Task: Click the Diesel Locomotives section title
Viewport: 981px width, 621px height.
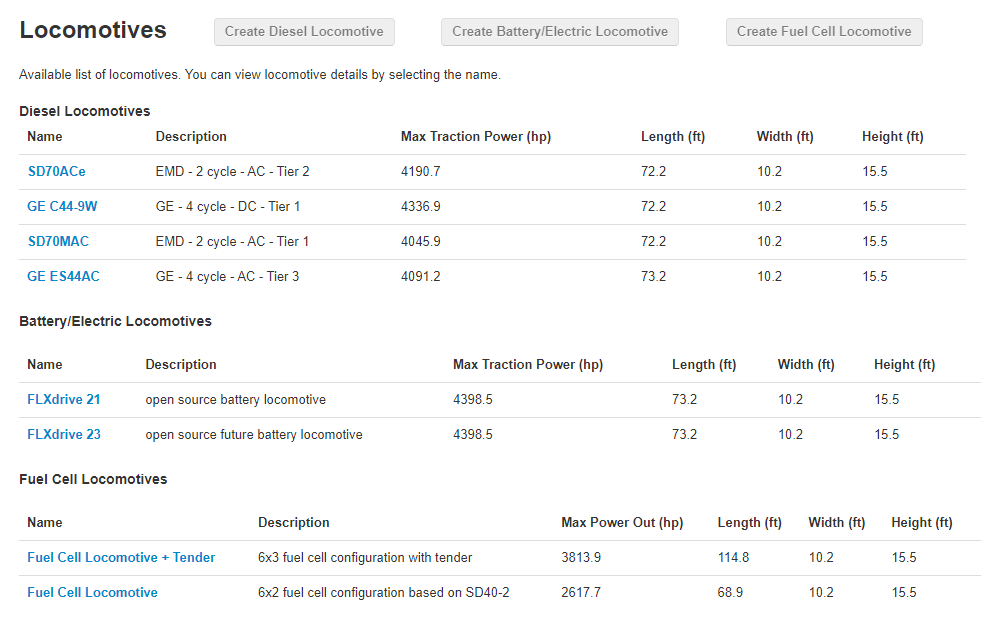Action: click(x=85, y=111)
